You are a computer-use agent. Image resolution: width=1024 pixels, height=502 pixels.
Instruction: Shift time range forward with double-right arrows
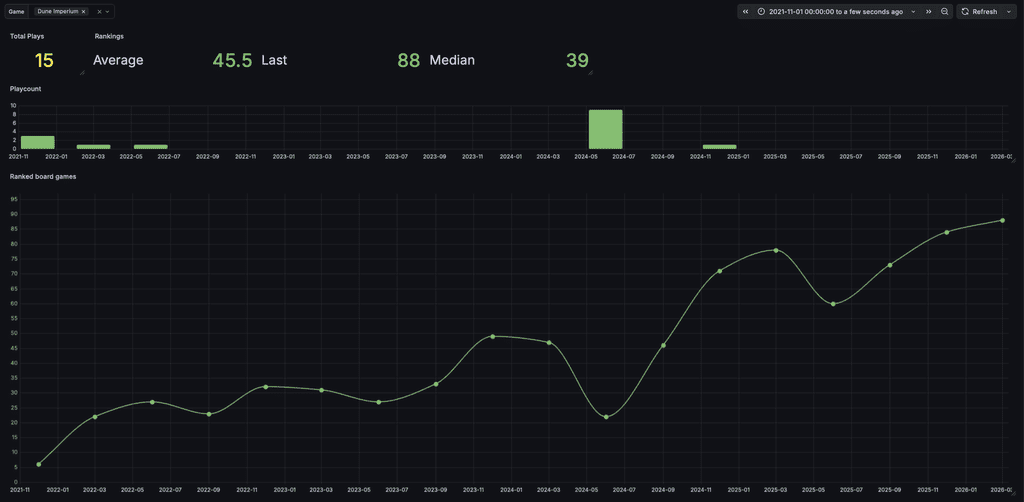tap(928, 12)
